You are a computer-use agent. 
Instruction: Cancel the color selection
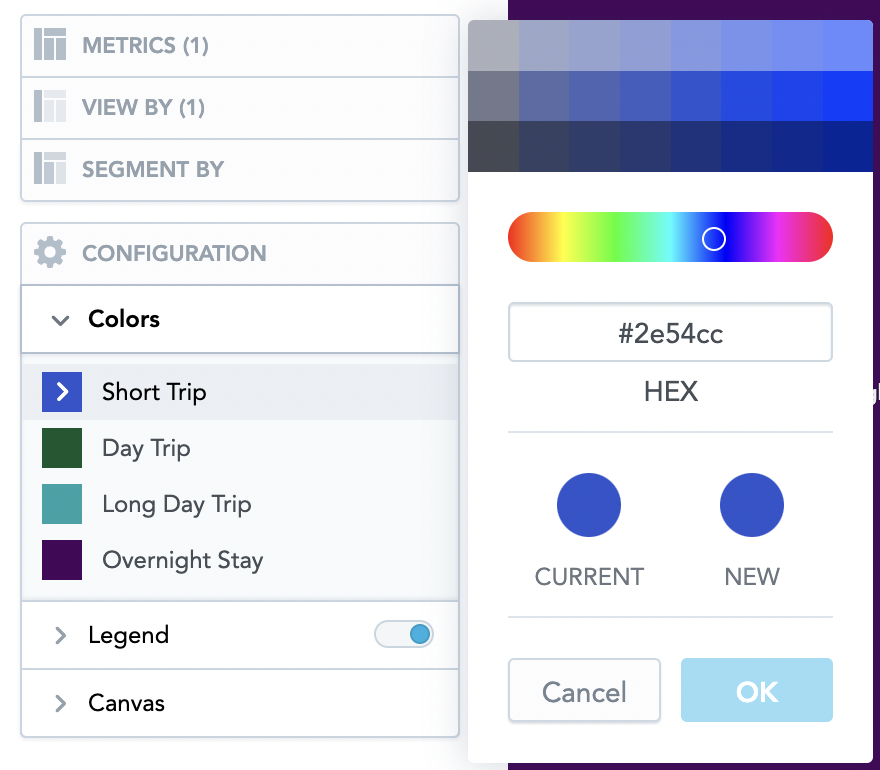(584, 691)
